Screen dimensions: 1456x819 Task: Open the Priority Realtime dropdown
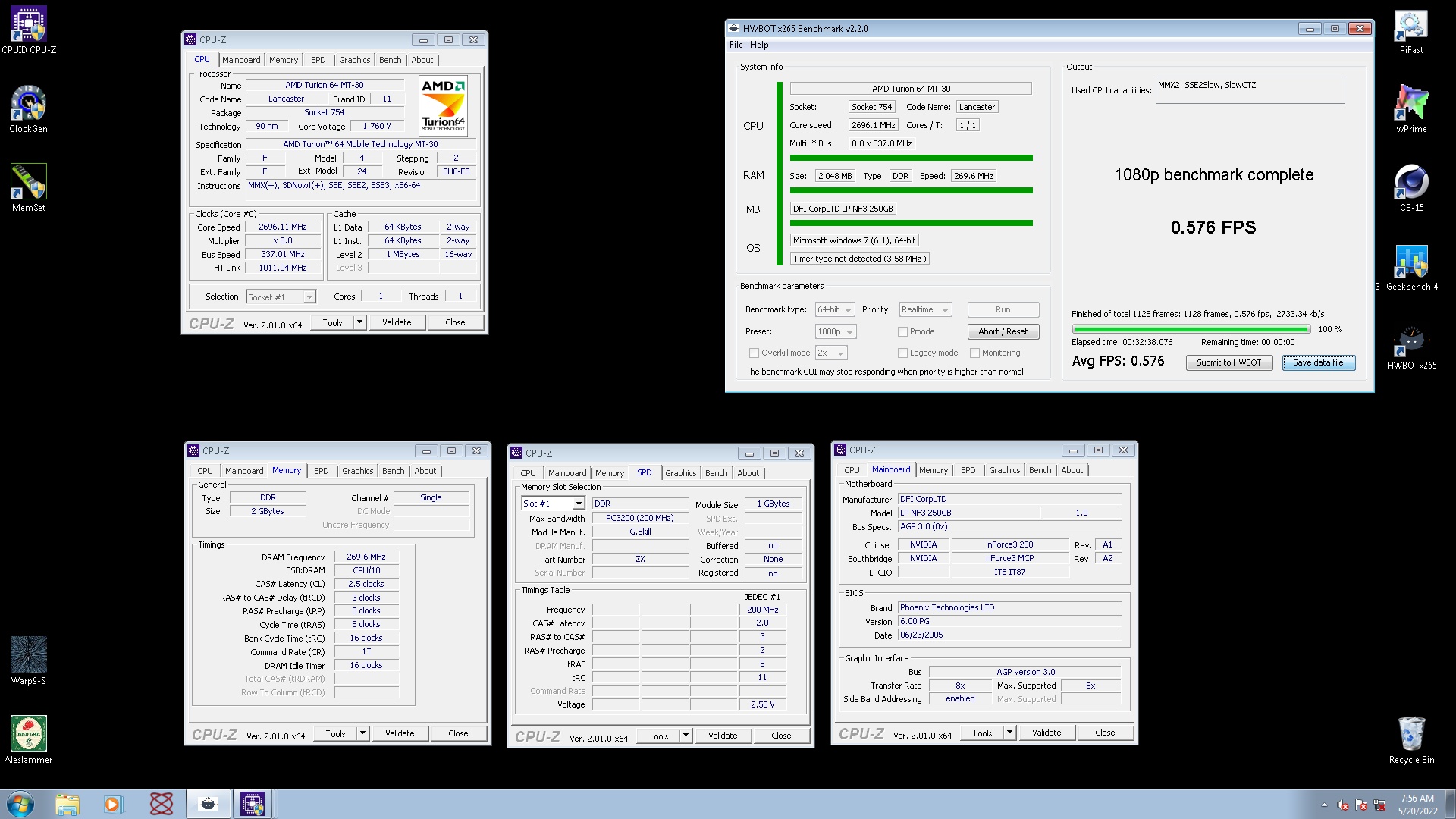925,309
